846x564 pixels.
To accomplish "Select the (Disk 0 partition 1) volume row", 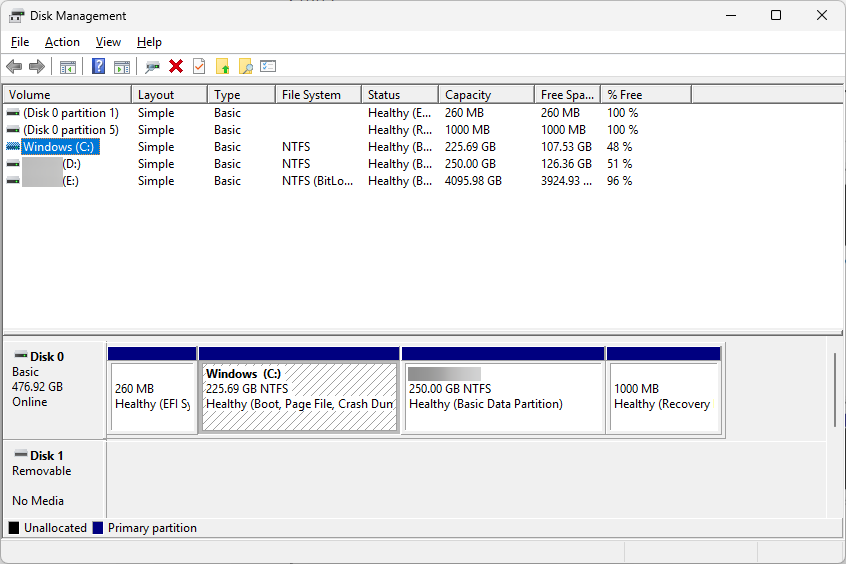I will pyautogui.click(x=71, y=113).
